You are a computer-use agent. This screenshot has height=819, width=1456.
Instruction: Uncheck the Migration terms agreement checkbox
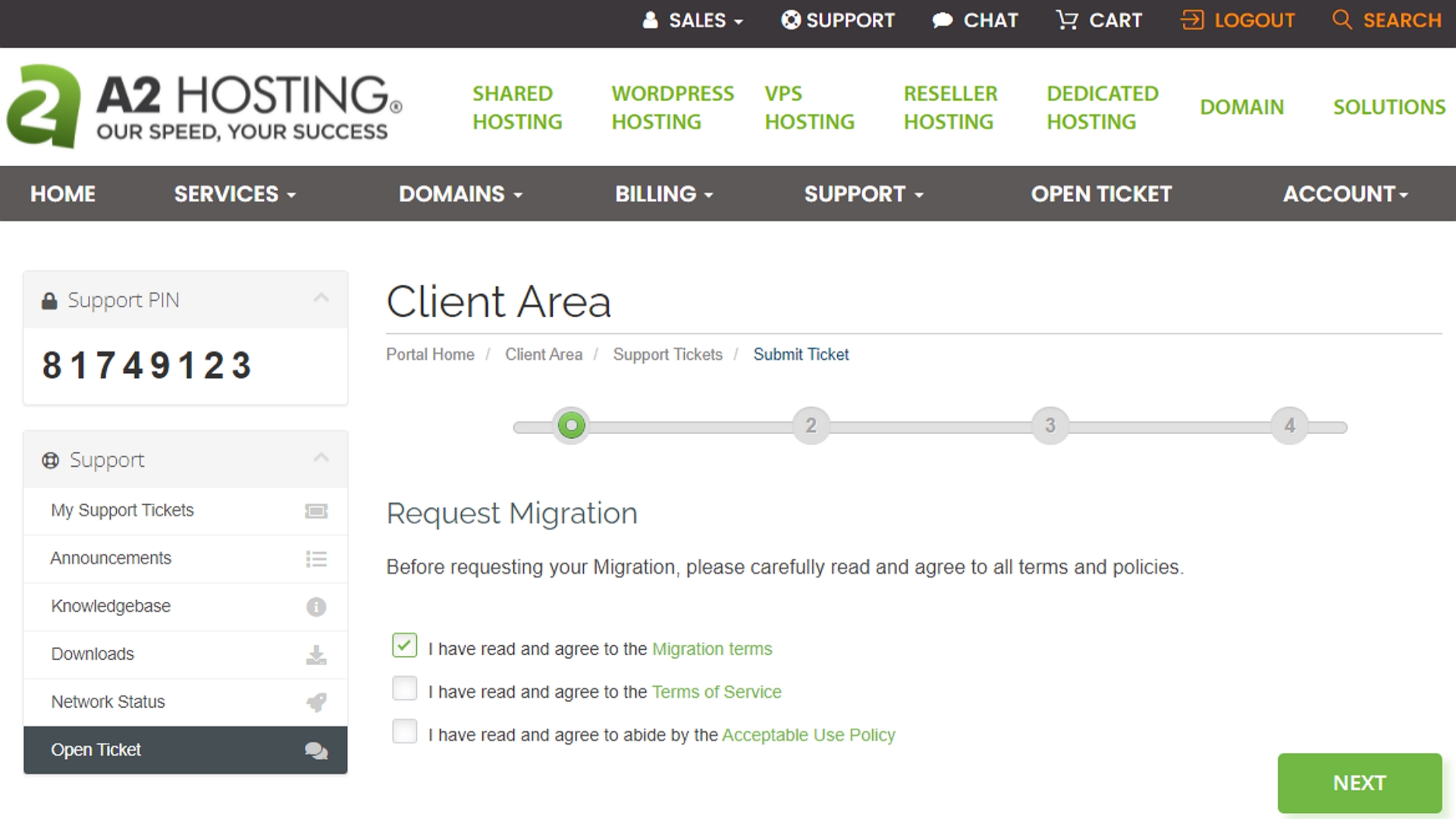404,645
